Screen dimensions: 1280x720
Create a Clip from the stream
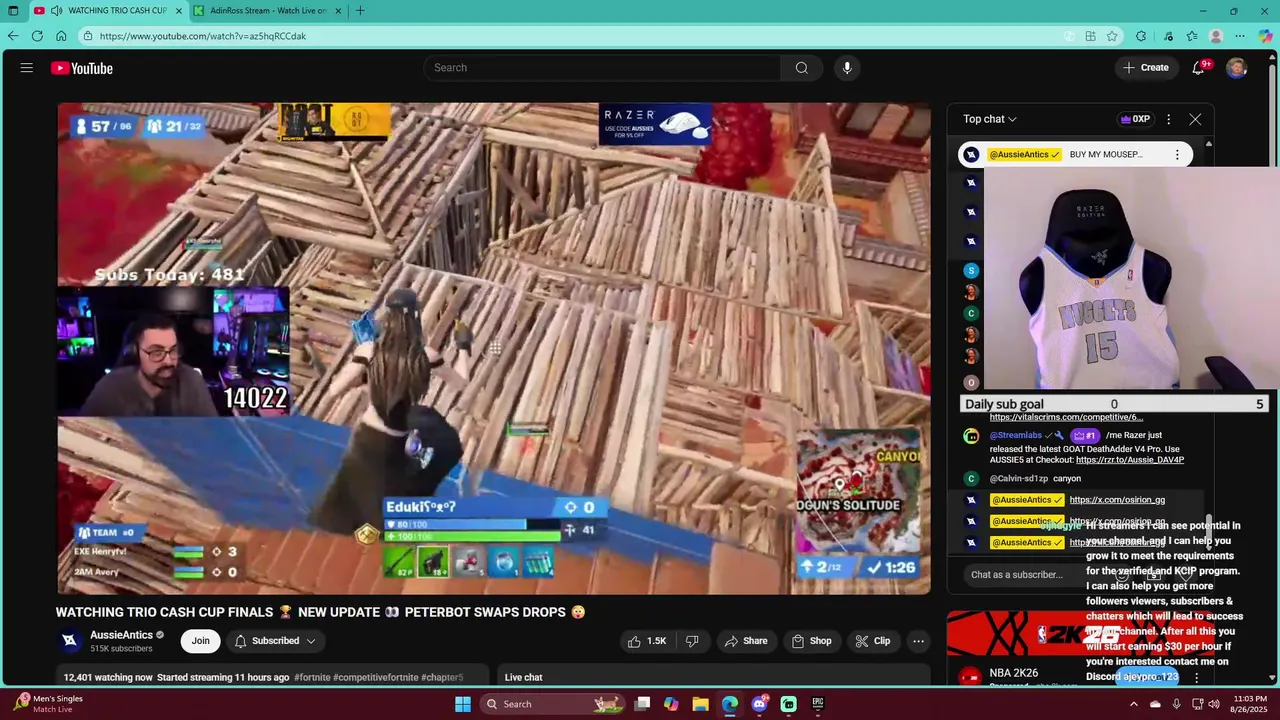click(x=872, y=641)
